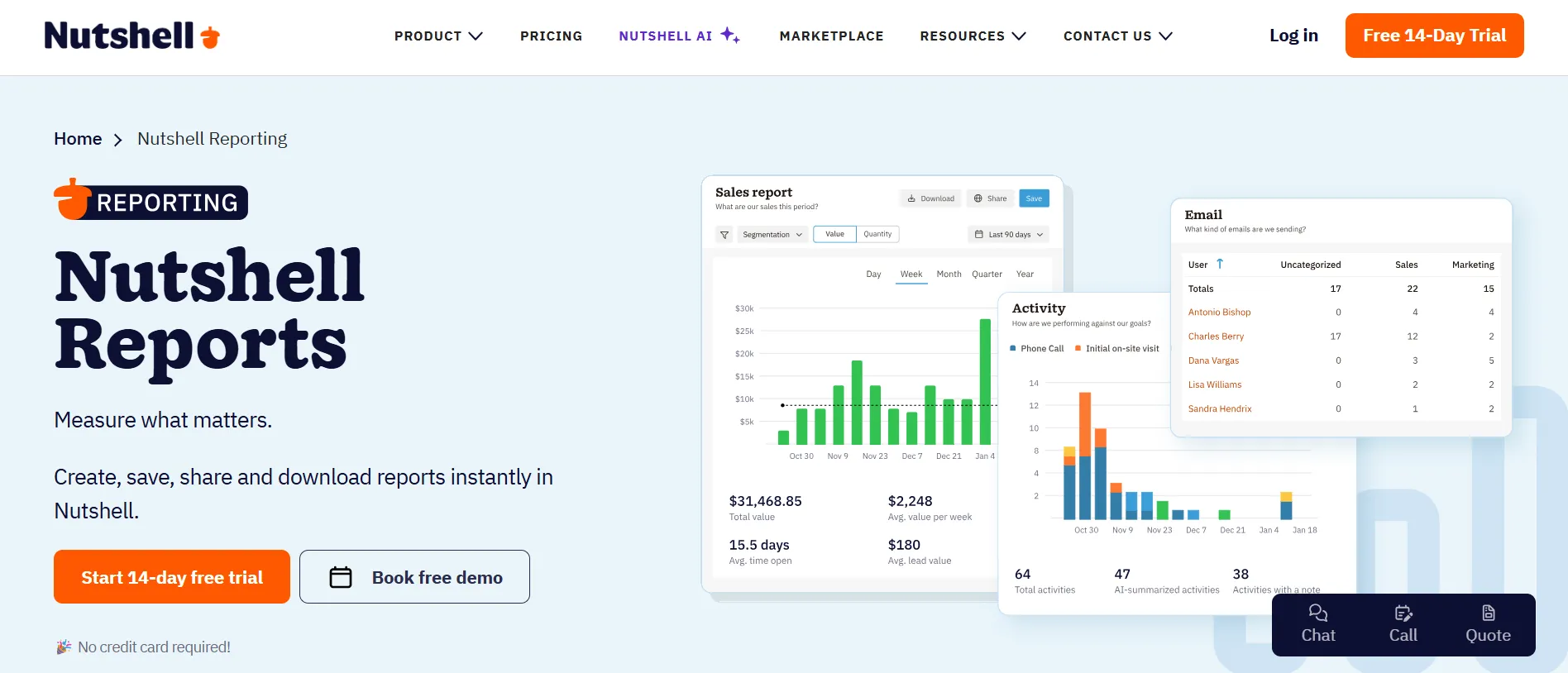
Task: Click the Nutshell Reporting breadcrumb text
Action: pos(213,139)
